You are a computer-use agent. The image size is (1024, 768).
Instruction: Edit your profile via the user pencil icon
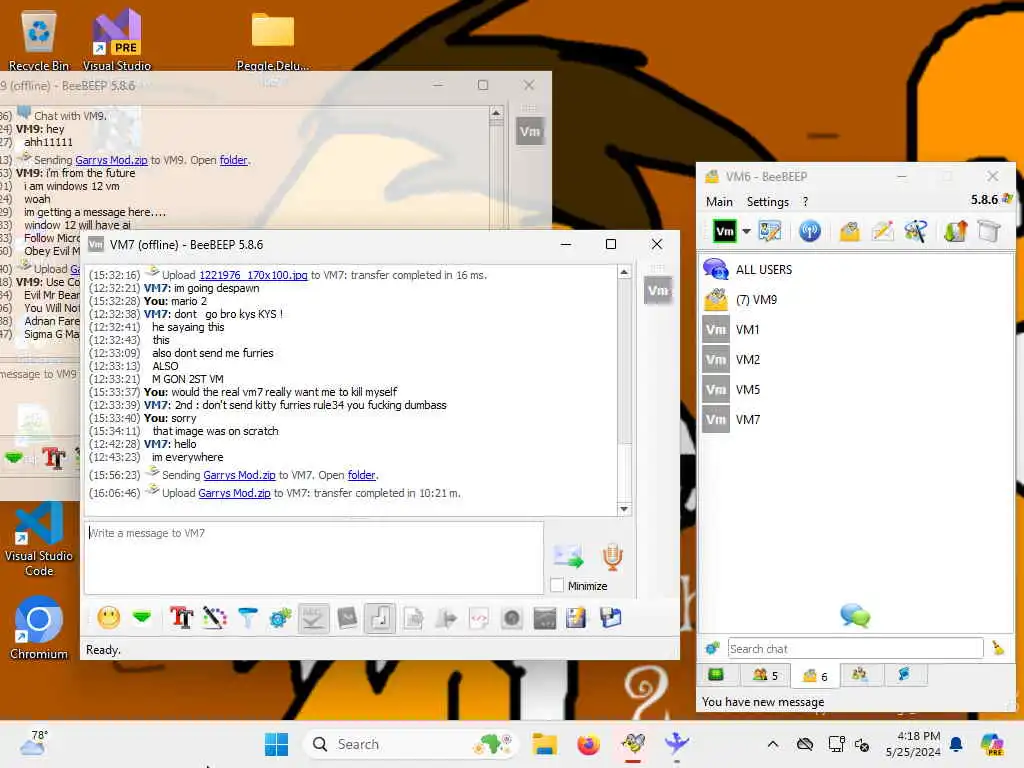click(770, 231)
